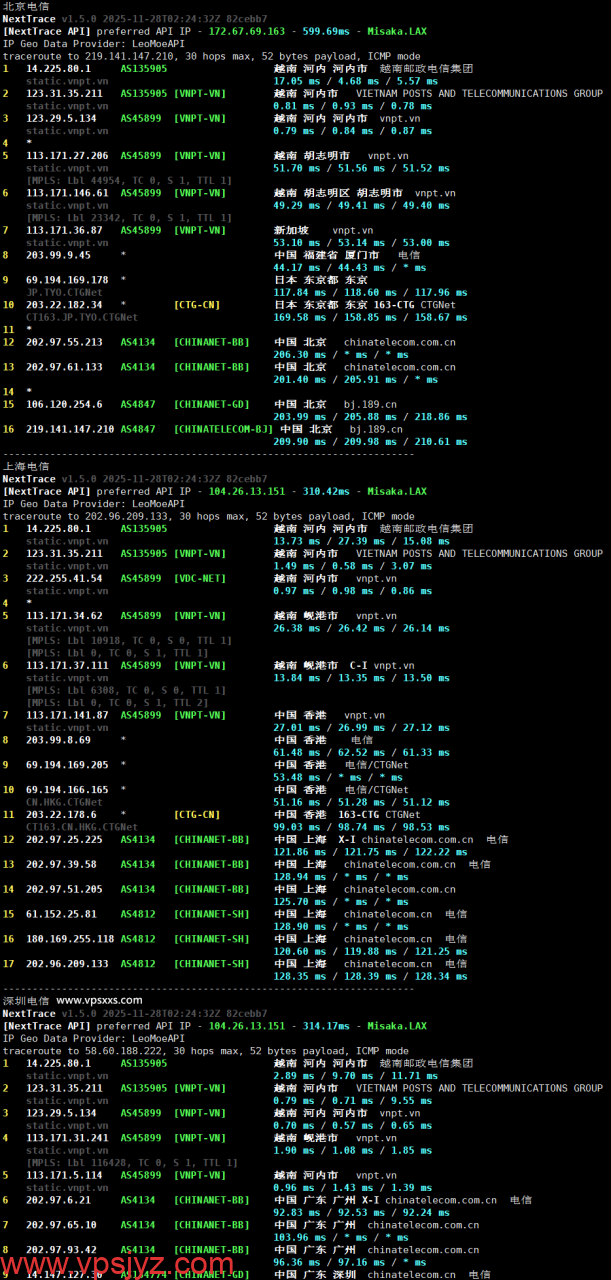Click the 中国 福建省 厦门市 location text

point(326,255)
